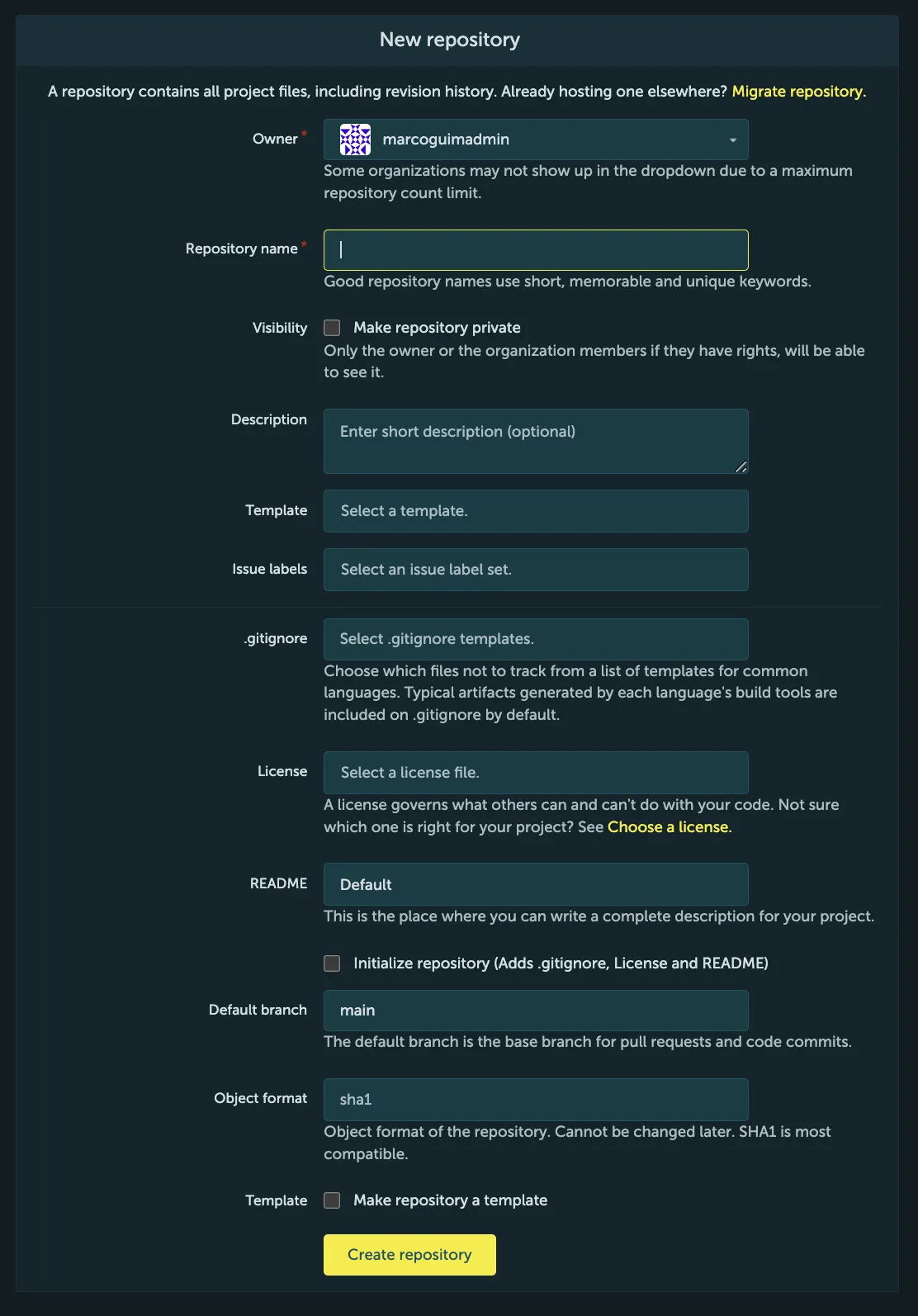Open the Select a template dropdown
918x1316 pixels.
click(536, 511)
